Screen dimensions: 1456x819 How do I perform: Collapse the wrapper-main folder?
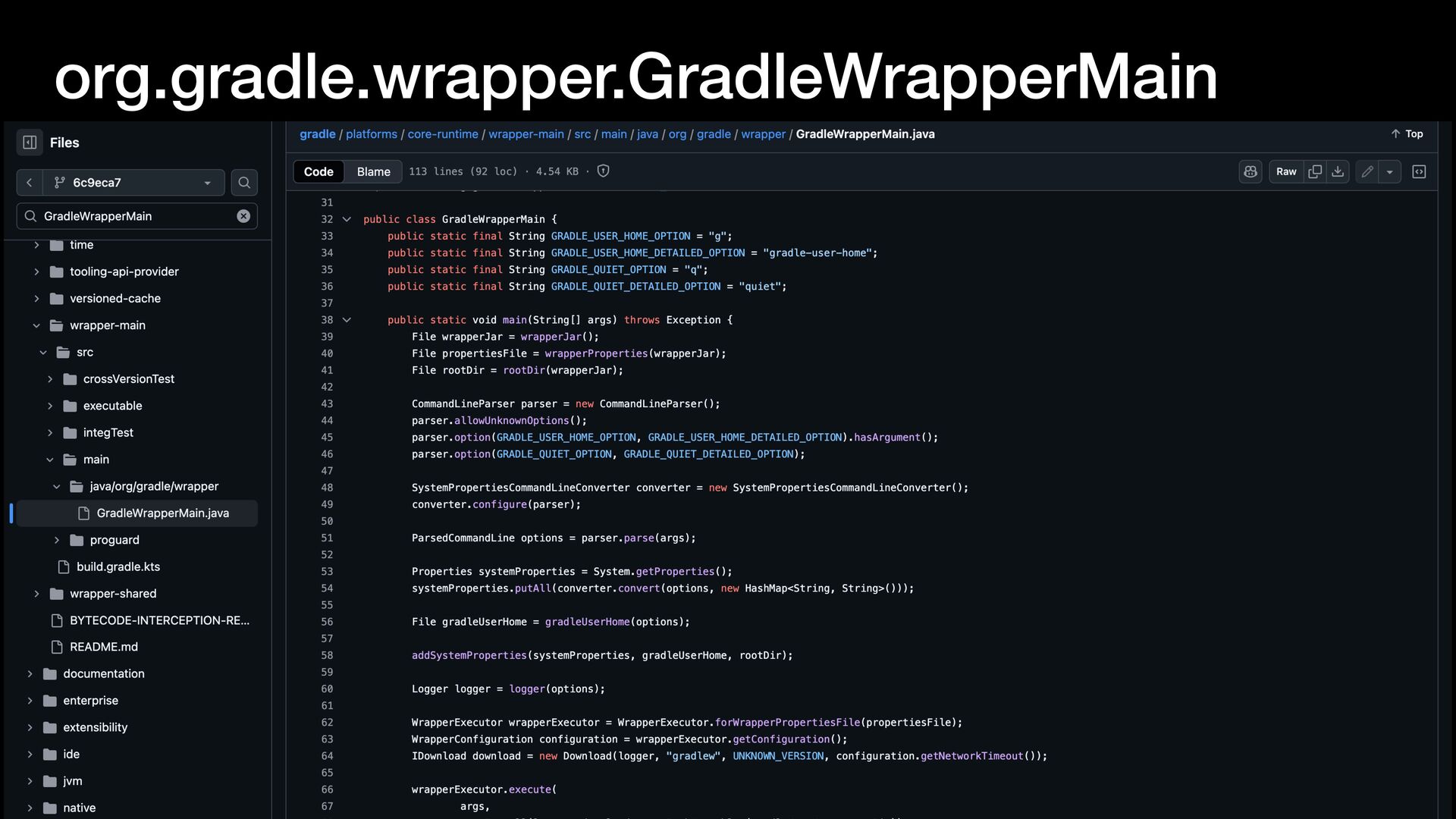coord(36,325)
